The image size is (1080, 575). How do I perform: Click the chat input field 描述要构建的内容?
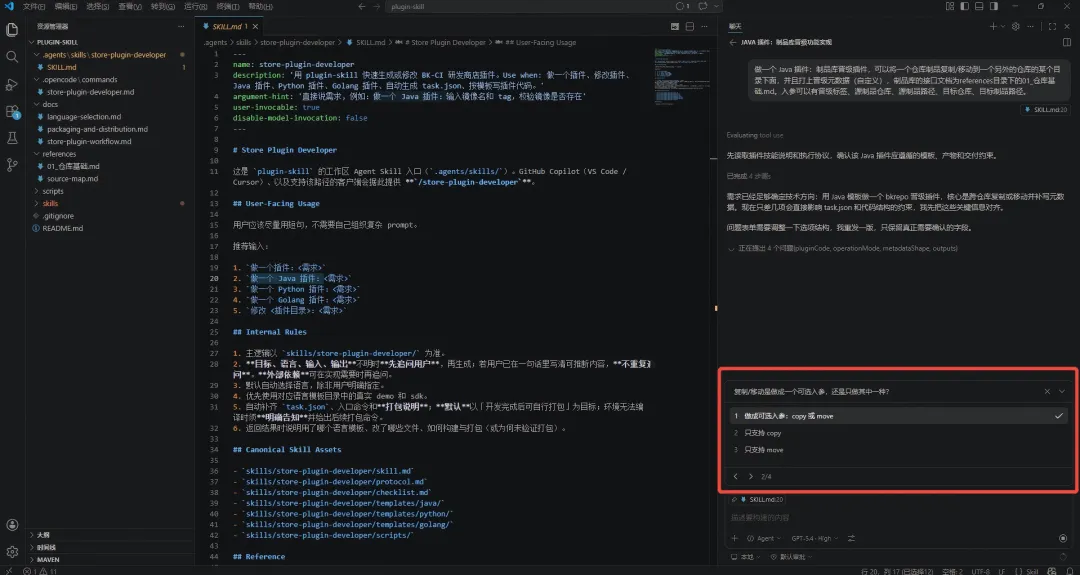click(x=898, y=517)
